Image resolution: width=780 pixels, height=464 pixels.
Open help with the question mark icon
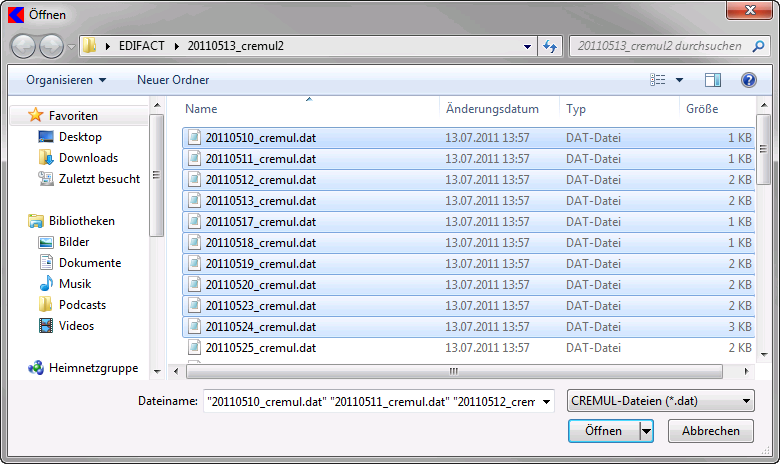coord(749,80)
